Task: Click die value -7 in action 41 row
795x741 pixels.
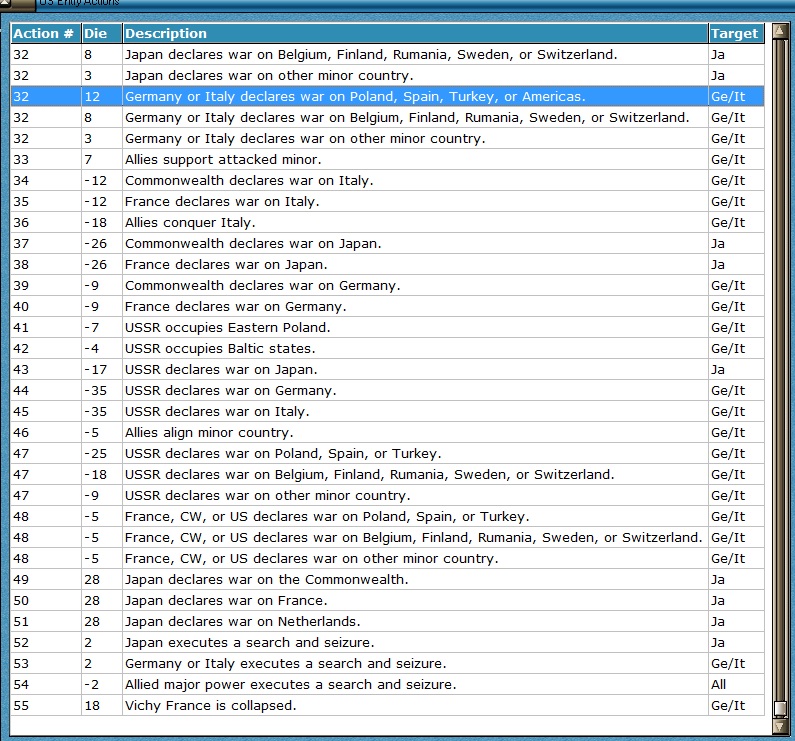Action: (101, 327)
